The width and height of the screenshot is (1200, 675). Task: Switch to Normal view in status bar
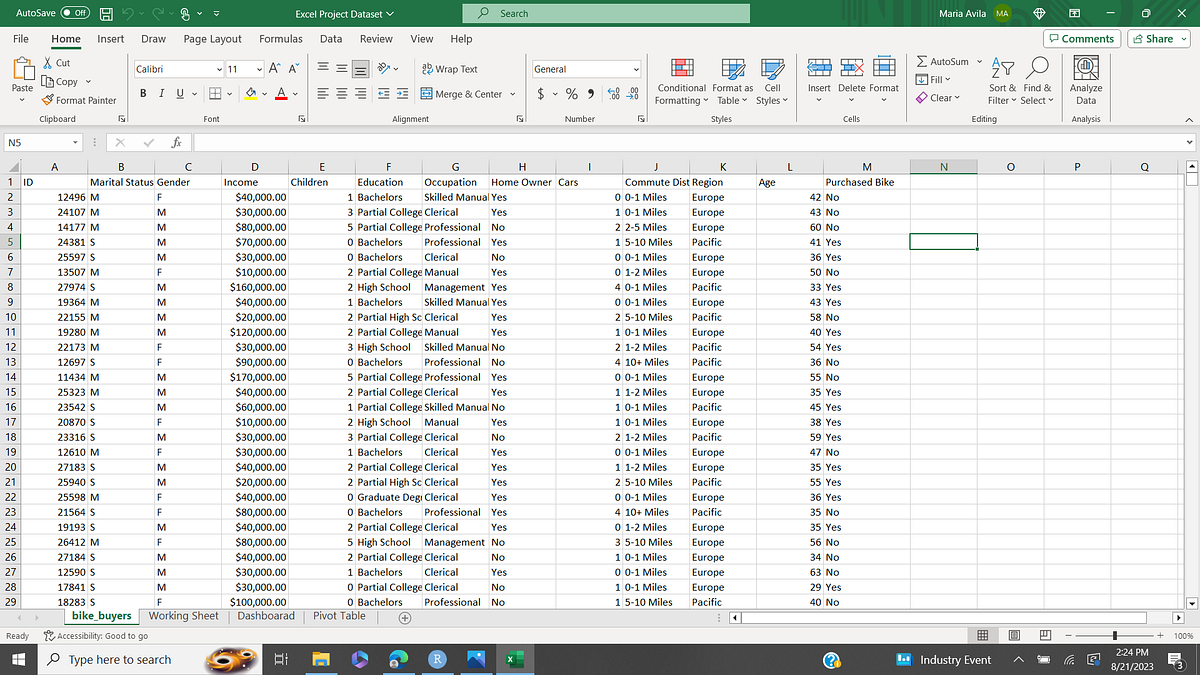(x=982, y=635)
